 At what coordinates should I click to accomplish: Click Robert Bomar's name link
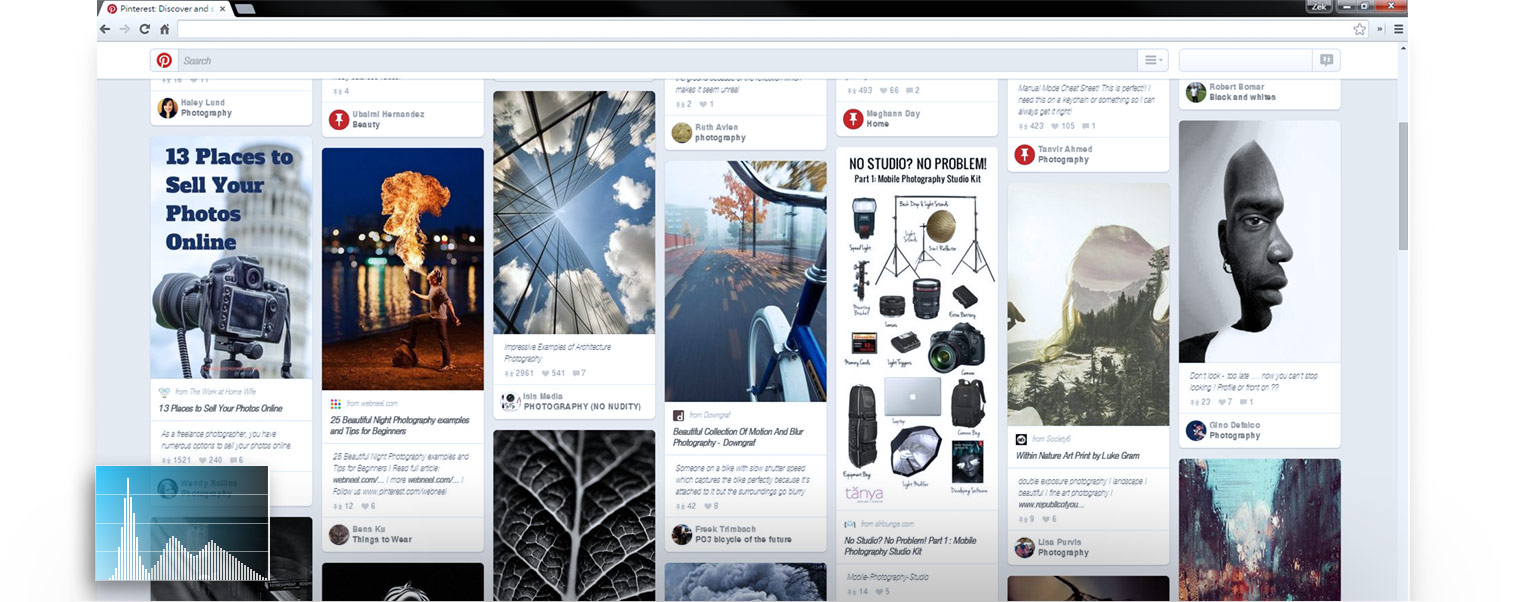tap(1237, 87)
